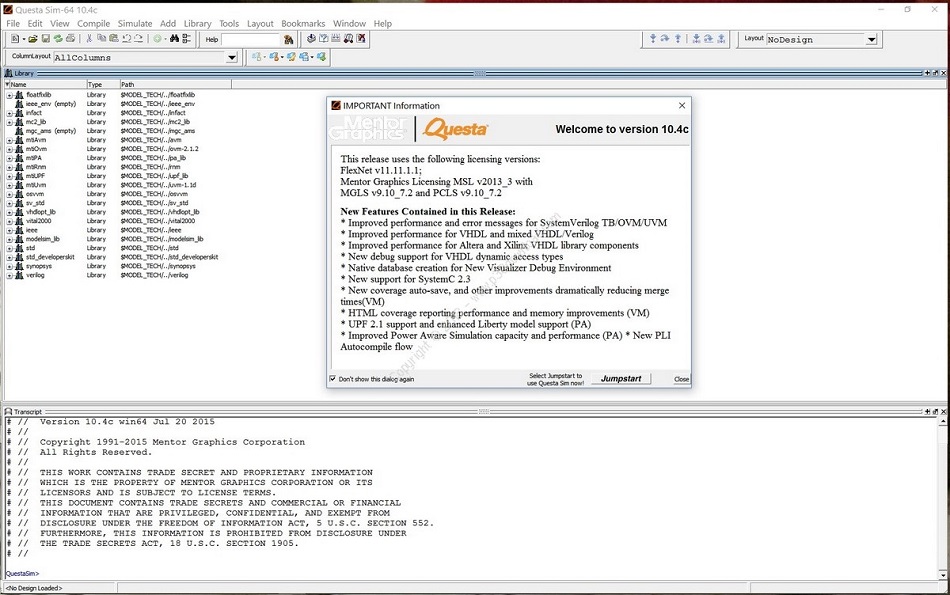The image size is (950, 595).
Task: Open the Bookmarks menu
Action: pyautogui.click(x=303, y=24)
